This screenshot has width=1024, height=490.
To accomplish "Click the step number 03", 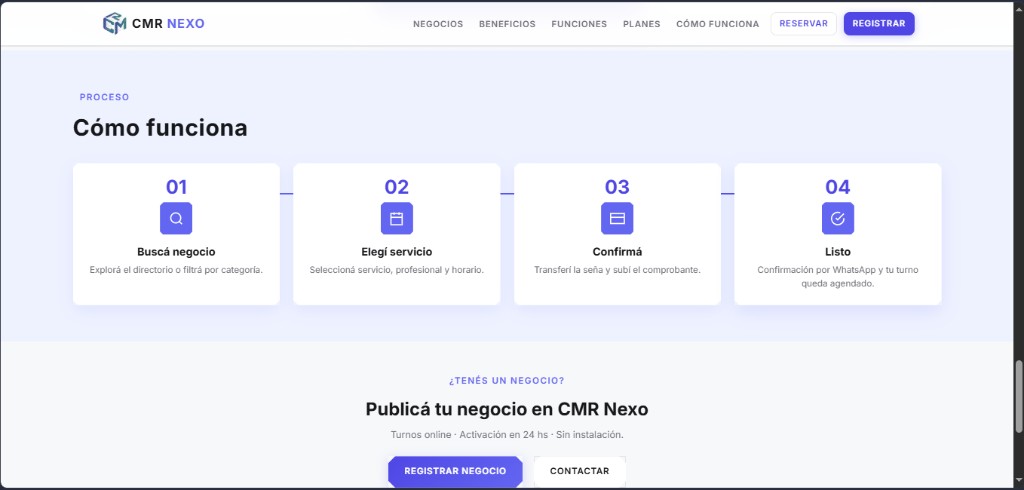I will [x=617, y=188].
